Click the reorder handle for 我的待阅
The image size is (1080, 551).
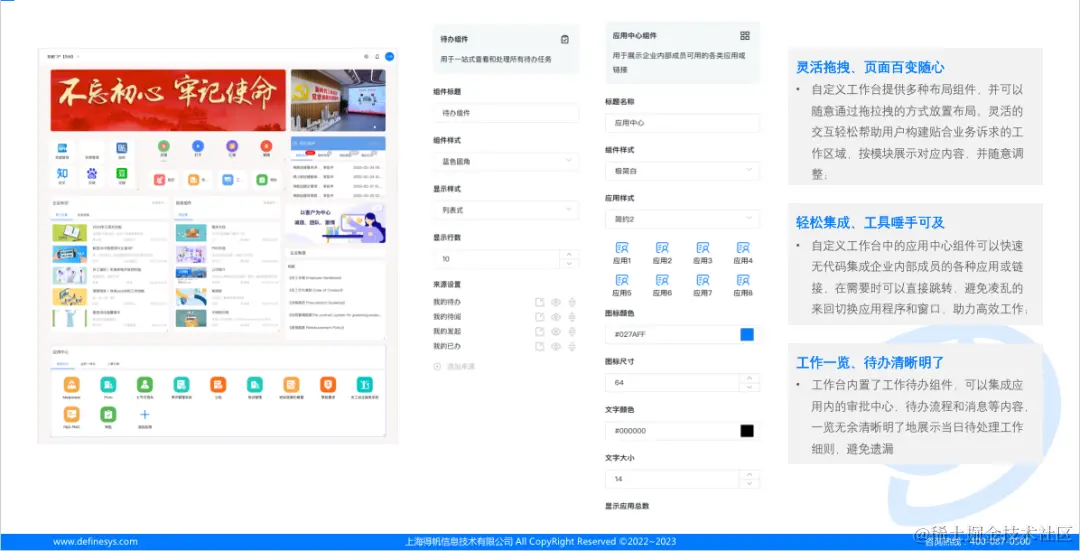[572, 317]
